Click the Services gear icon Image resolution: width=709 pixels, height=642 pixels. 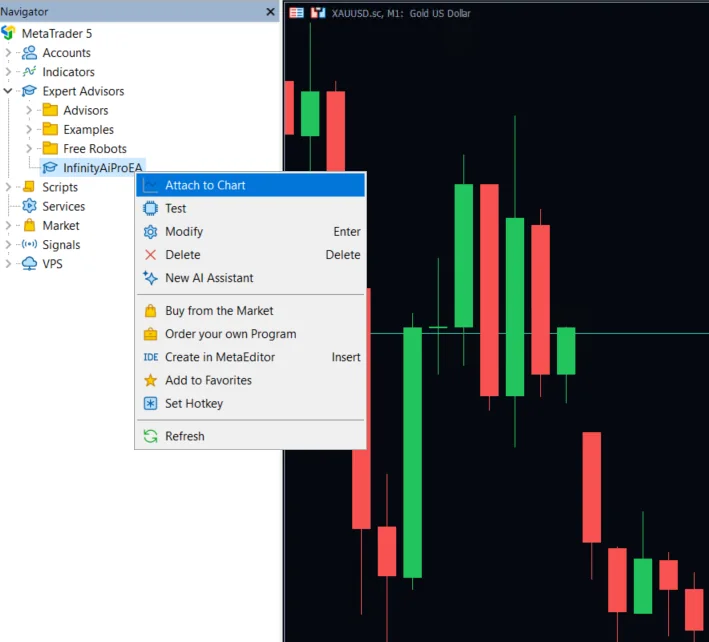[29, 206]
